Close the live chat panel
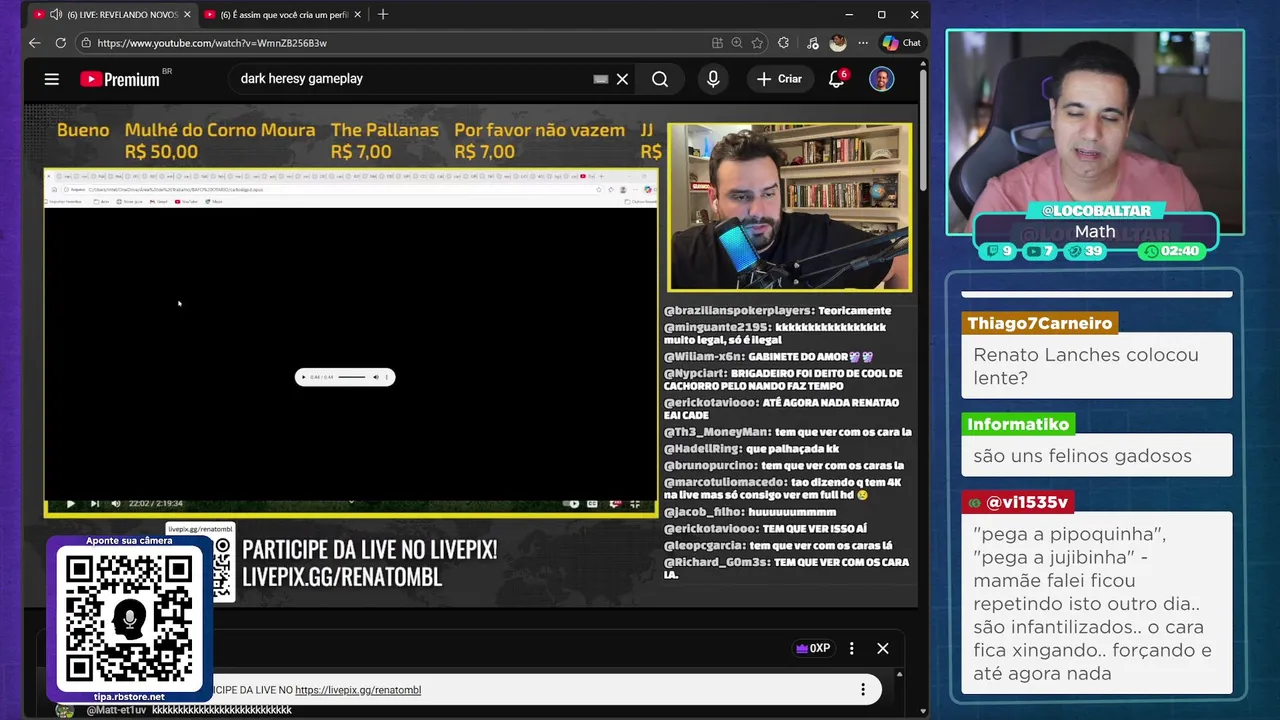 tap(883, 648)
